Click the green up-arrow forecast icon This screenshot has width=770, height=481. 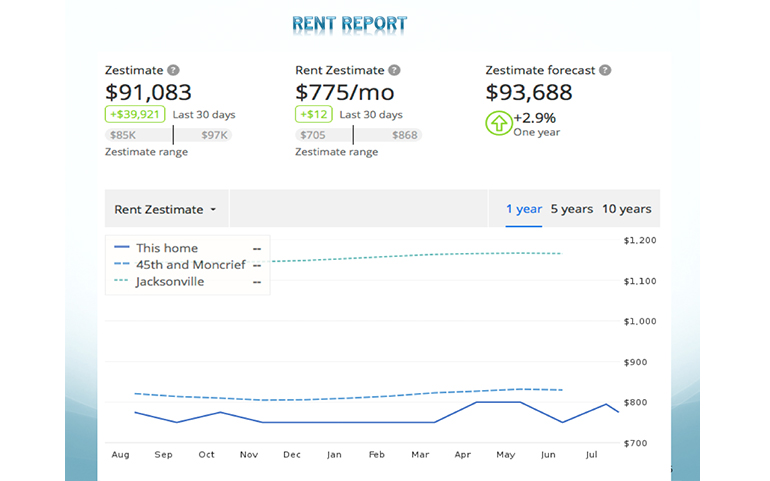[x=498, y=124]
